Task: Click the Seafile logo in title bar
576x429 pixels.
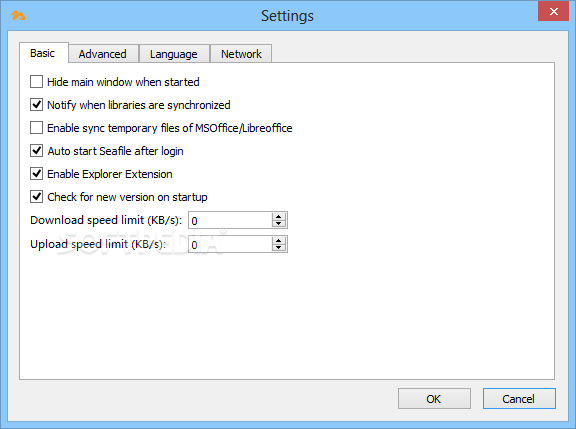Action: point(18,15)
